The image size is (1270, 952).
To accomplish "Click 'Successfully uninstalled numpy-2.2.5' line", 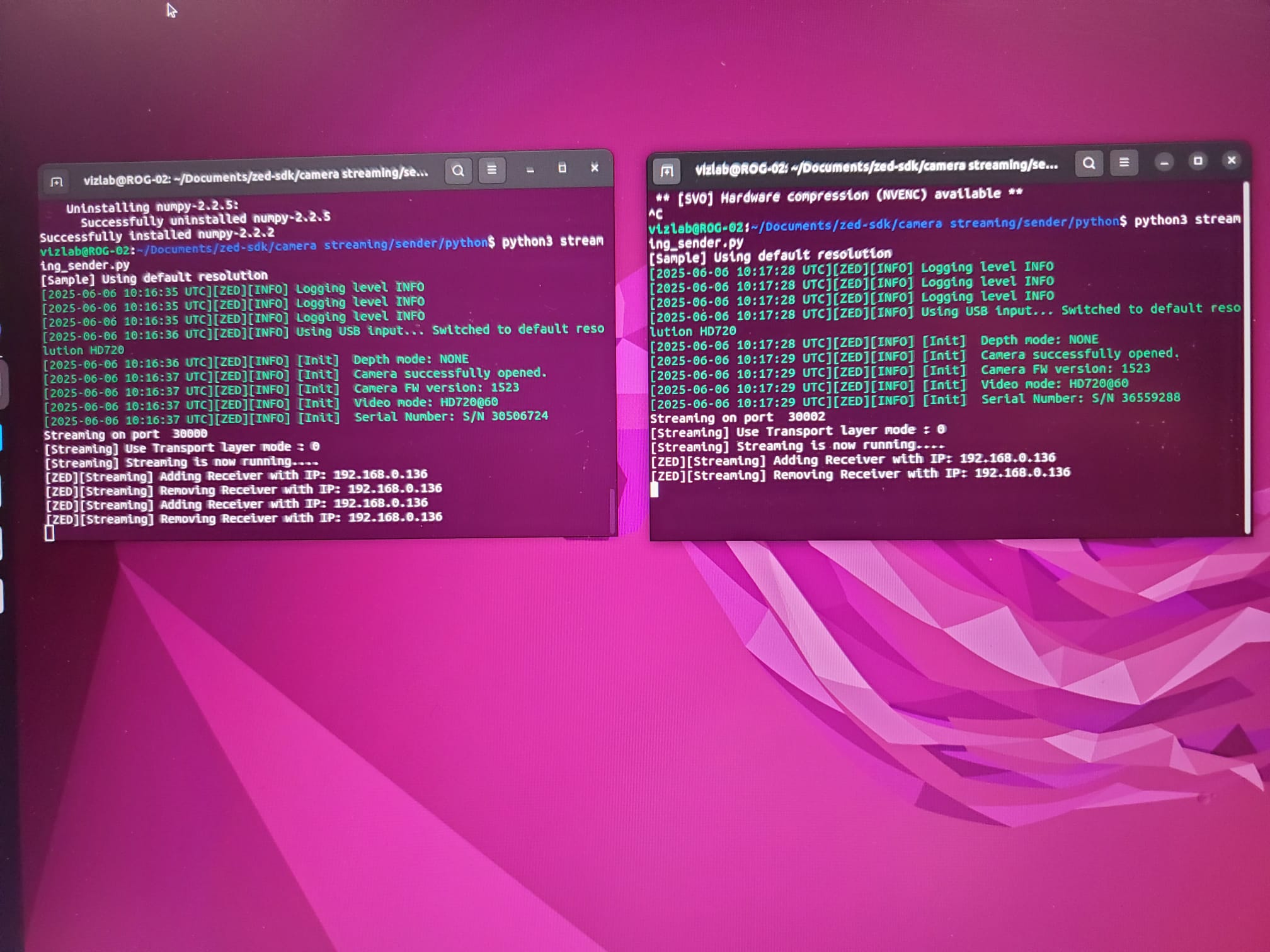I will [x=205, y=220].
